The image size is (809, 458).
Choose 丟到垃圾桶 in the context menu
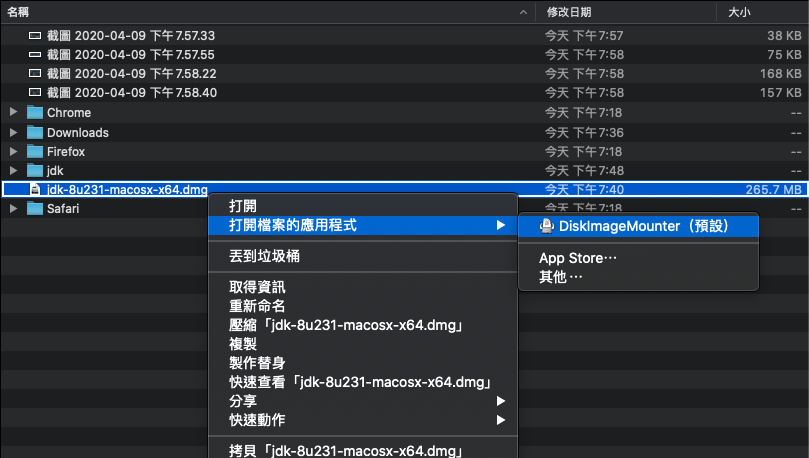coord(363,256)
